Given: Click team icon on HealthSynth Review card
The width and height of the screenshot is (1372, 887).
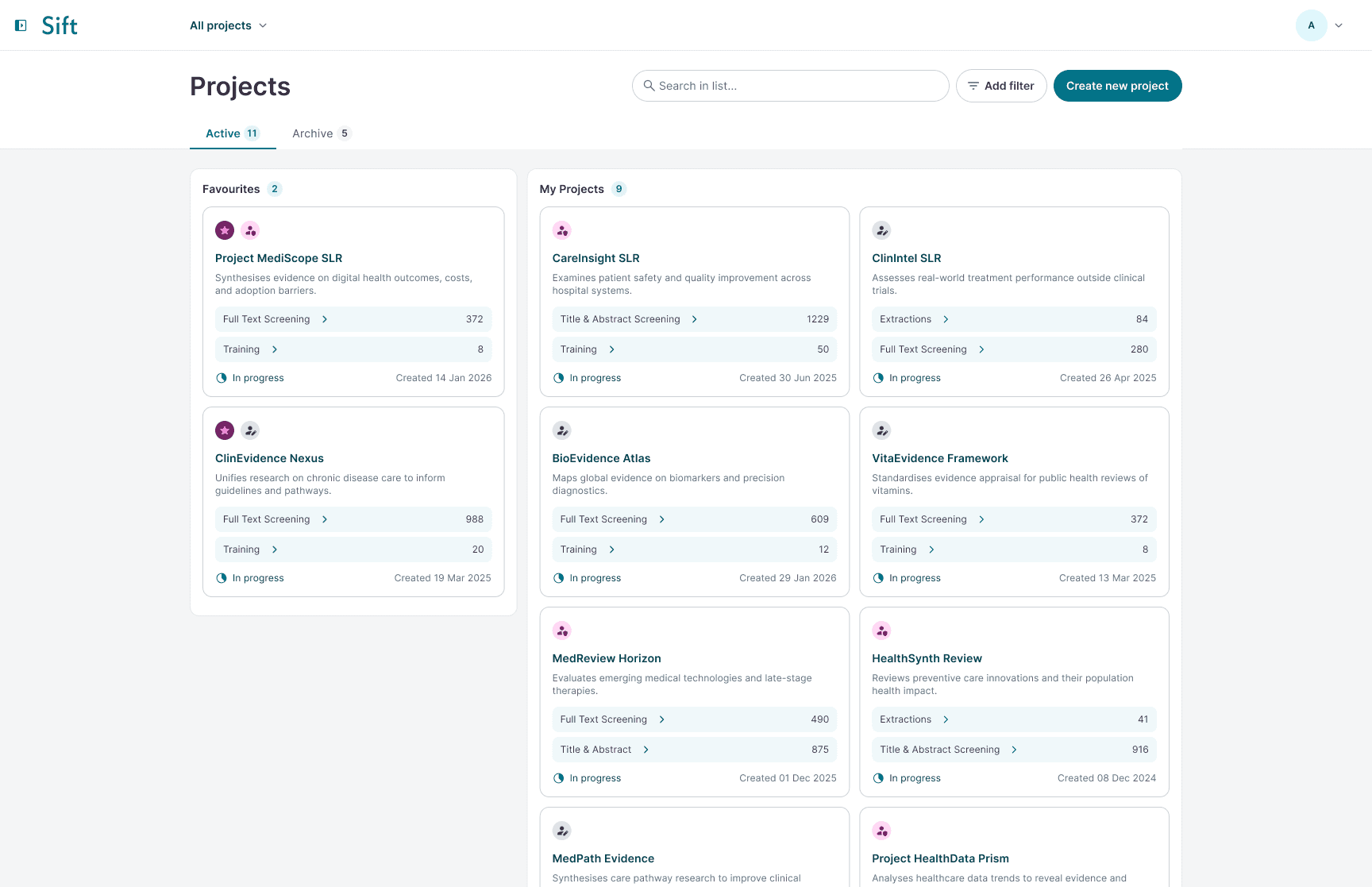Looking at the screenshot, I should click(x=881, y=631).
